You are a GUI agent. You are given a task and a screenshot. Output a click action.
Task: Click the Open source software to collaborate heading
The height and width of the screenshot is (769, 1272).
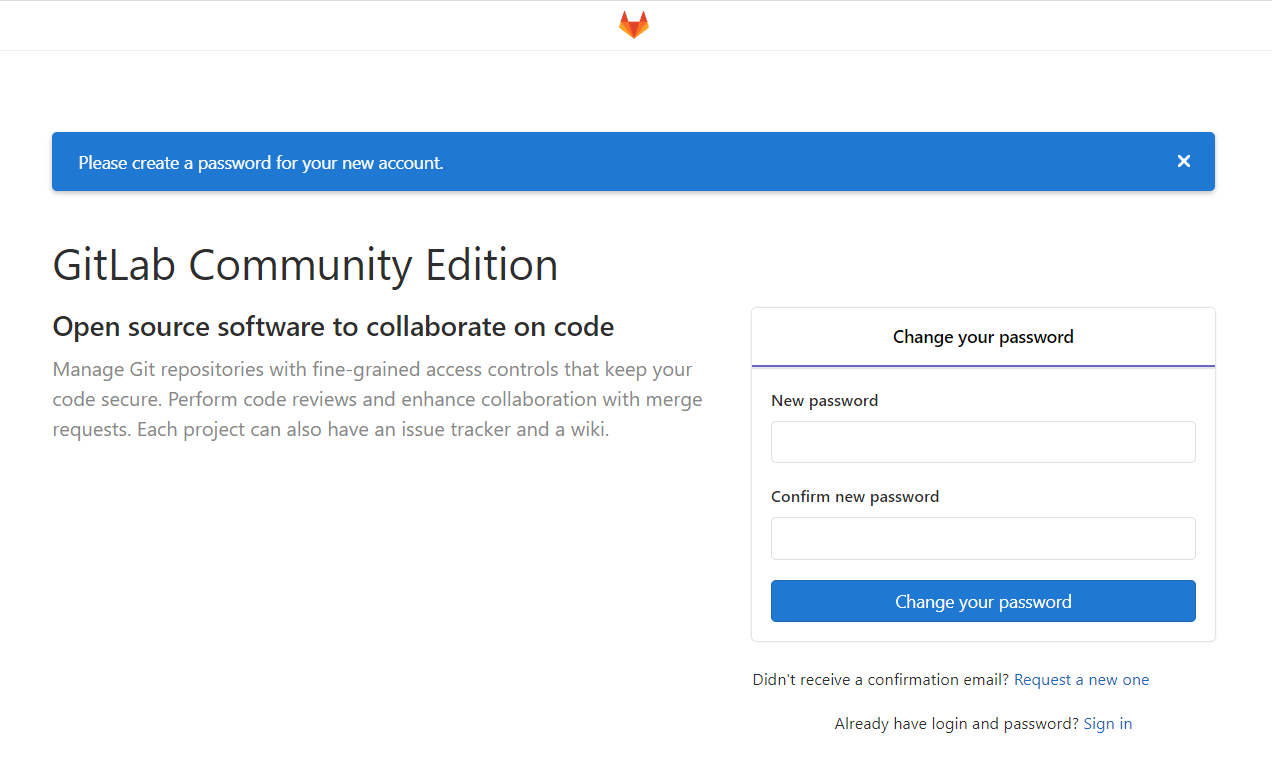click(333, 327)
